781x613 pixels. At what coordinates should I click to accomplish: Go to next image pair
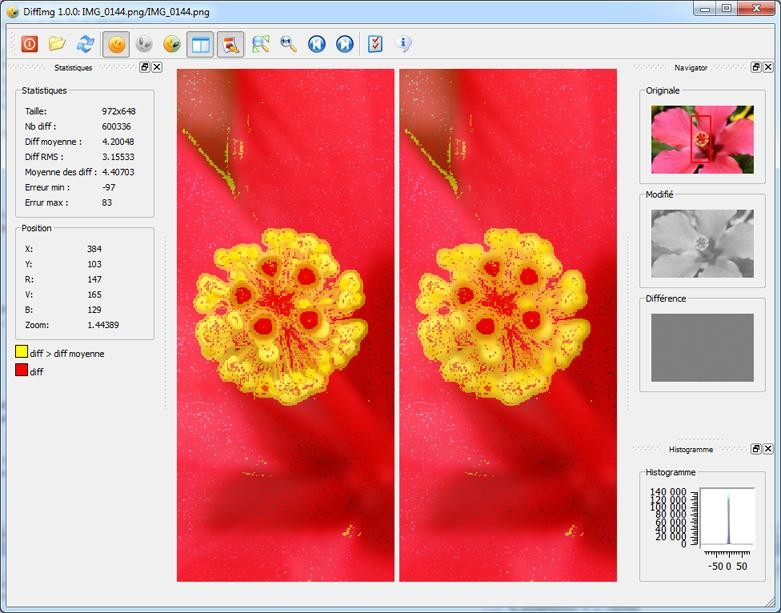(345, 44)
